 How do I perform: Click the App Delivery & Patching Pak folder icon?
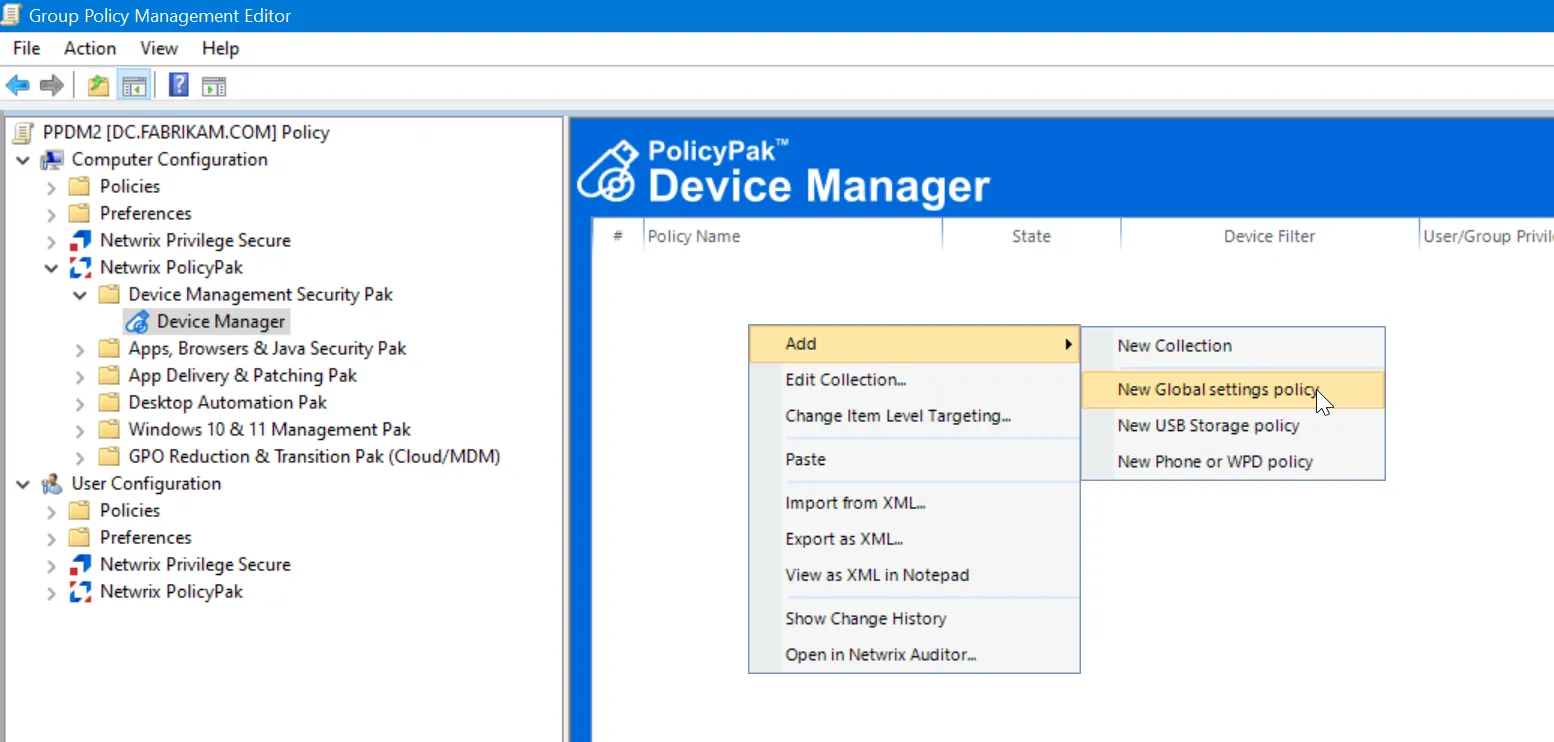tap(109, 376)
